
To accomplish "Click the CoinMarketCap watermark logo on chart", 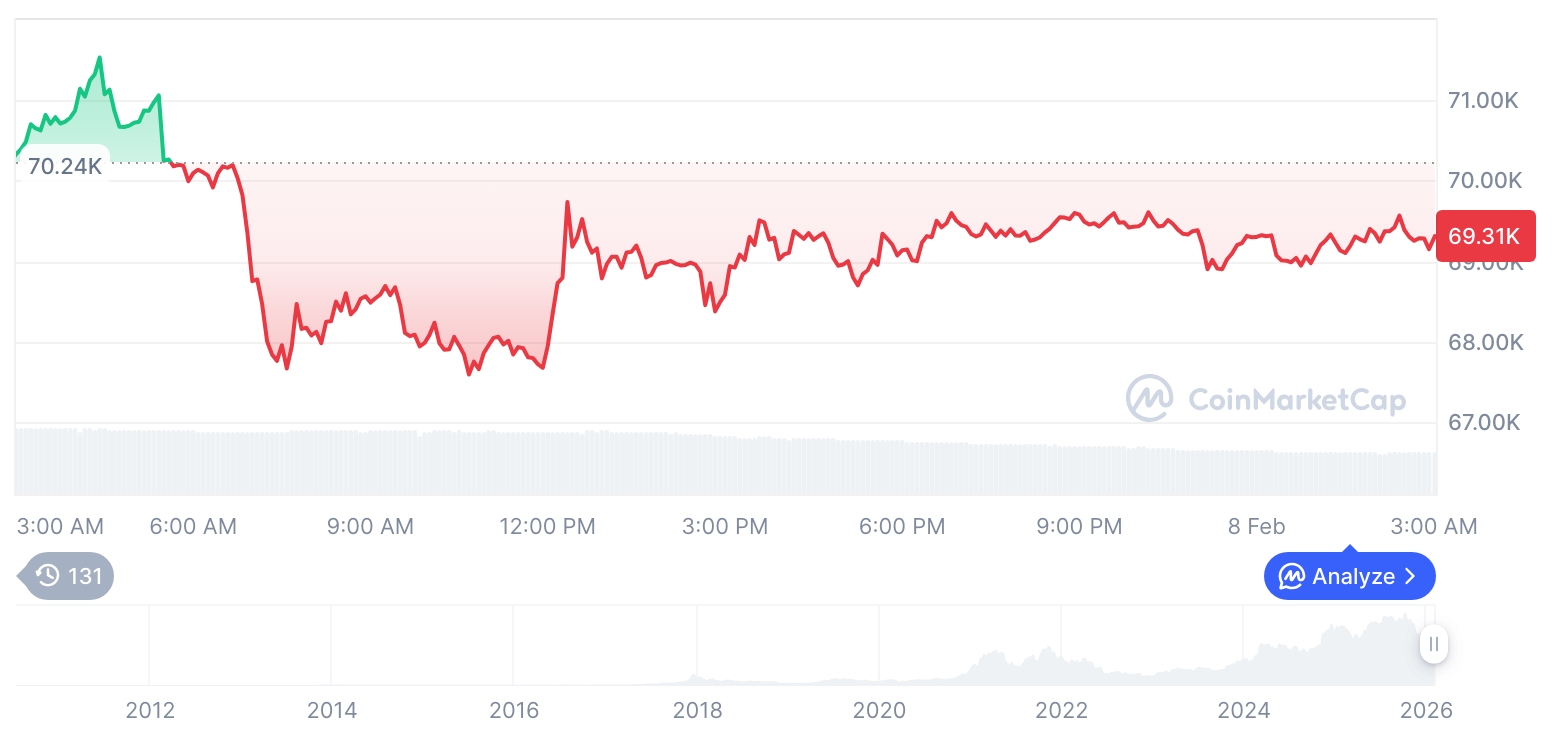I will click(1150, 399).
